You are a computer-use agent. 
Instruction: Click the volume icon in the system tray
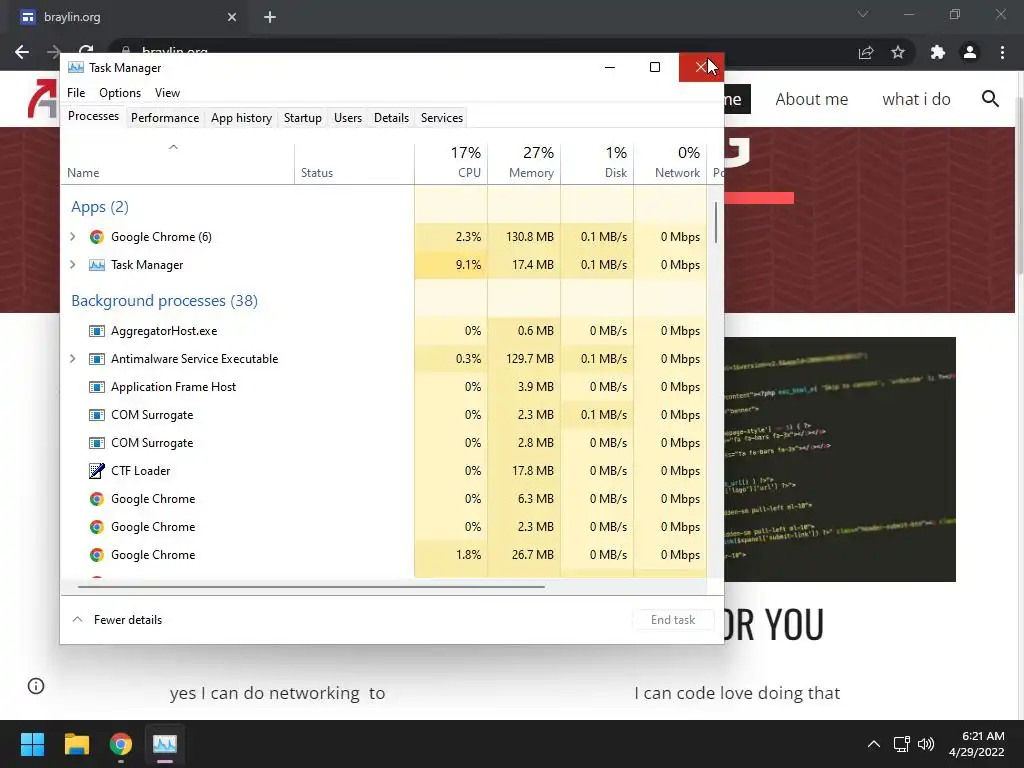coord(926,744)
